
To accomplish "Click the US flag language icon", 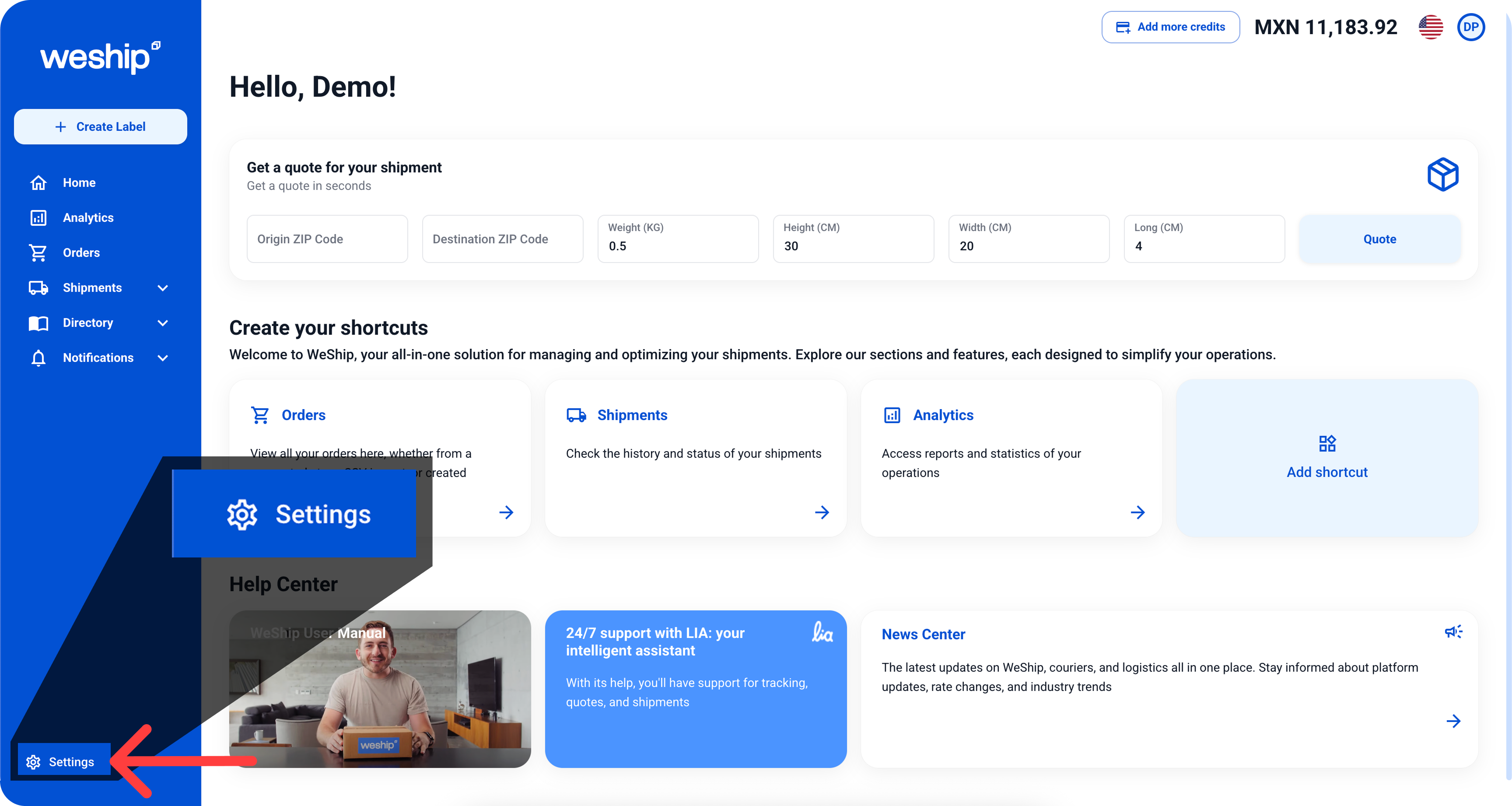I will 1431,27.
